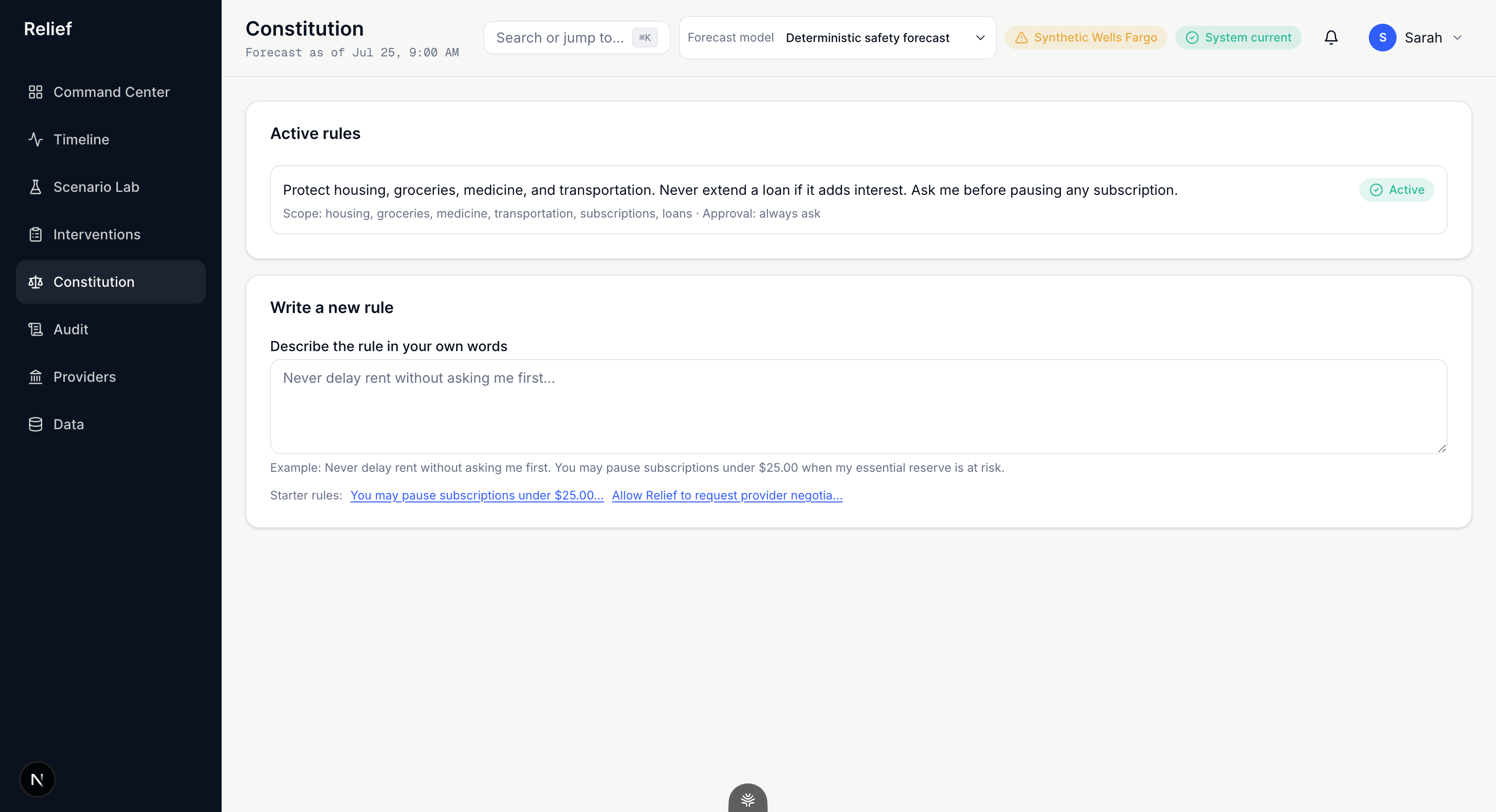Click the Interventions clipboard icon
The height and width of the screenshot is (812, 1496).
pos(36,234)
